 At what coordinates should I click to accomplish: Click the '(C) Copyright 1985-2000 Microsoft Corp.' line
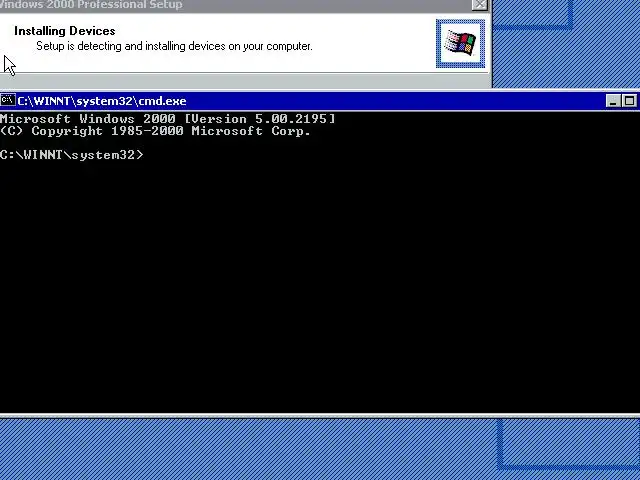(x=155, y=131)
